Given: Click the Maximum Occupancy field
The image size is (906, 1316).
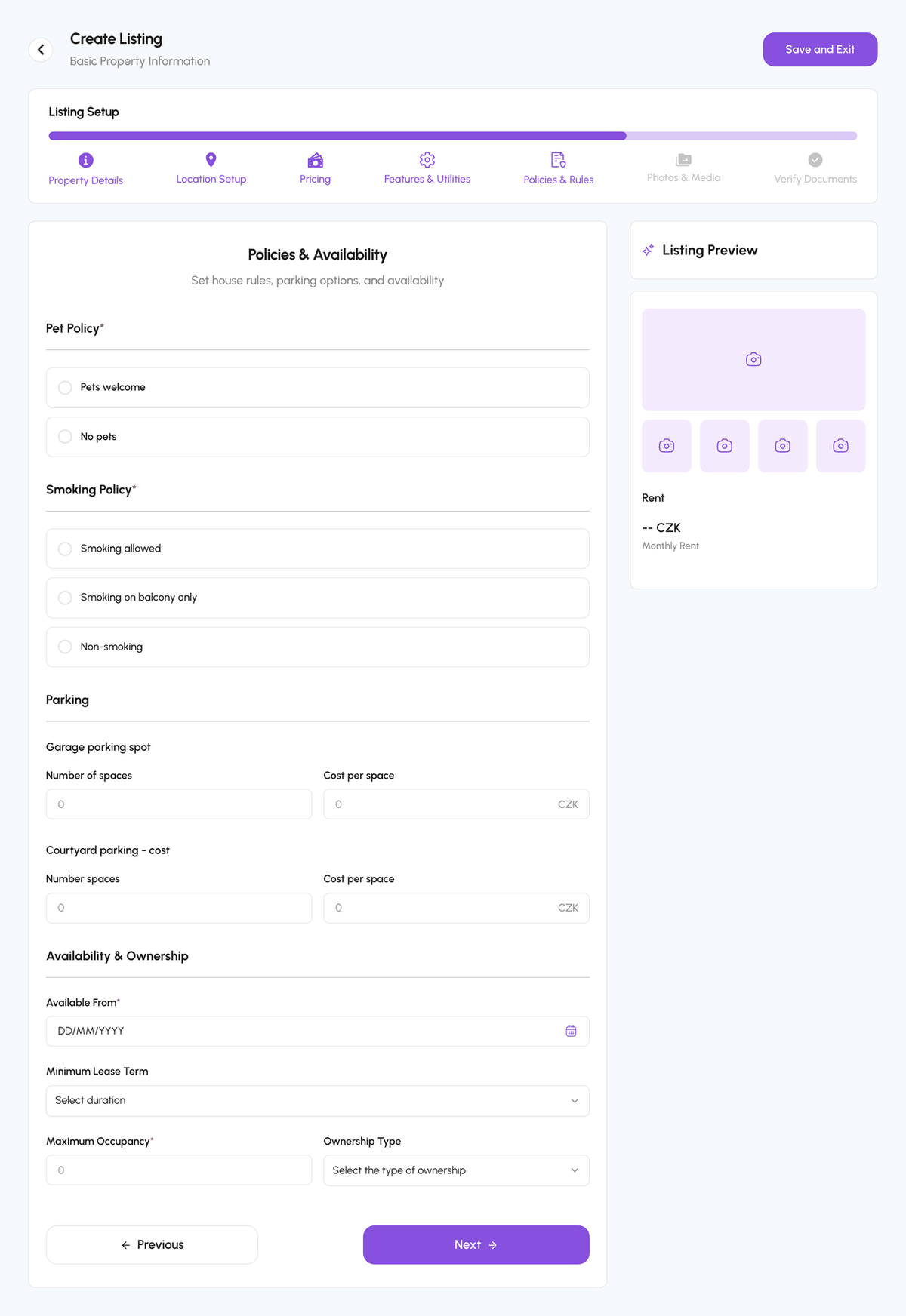Looking at the screenshot, I should [179, 1170].
